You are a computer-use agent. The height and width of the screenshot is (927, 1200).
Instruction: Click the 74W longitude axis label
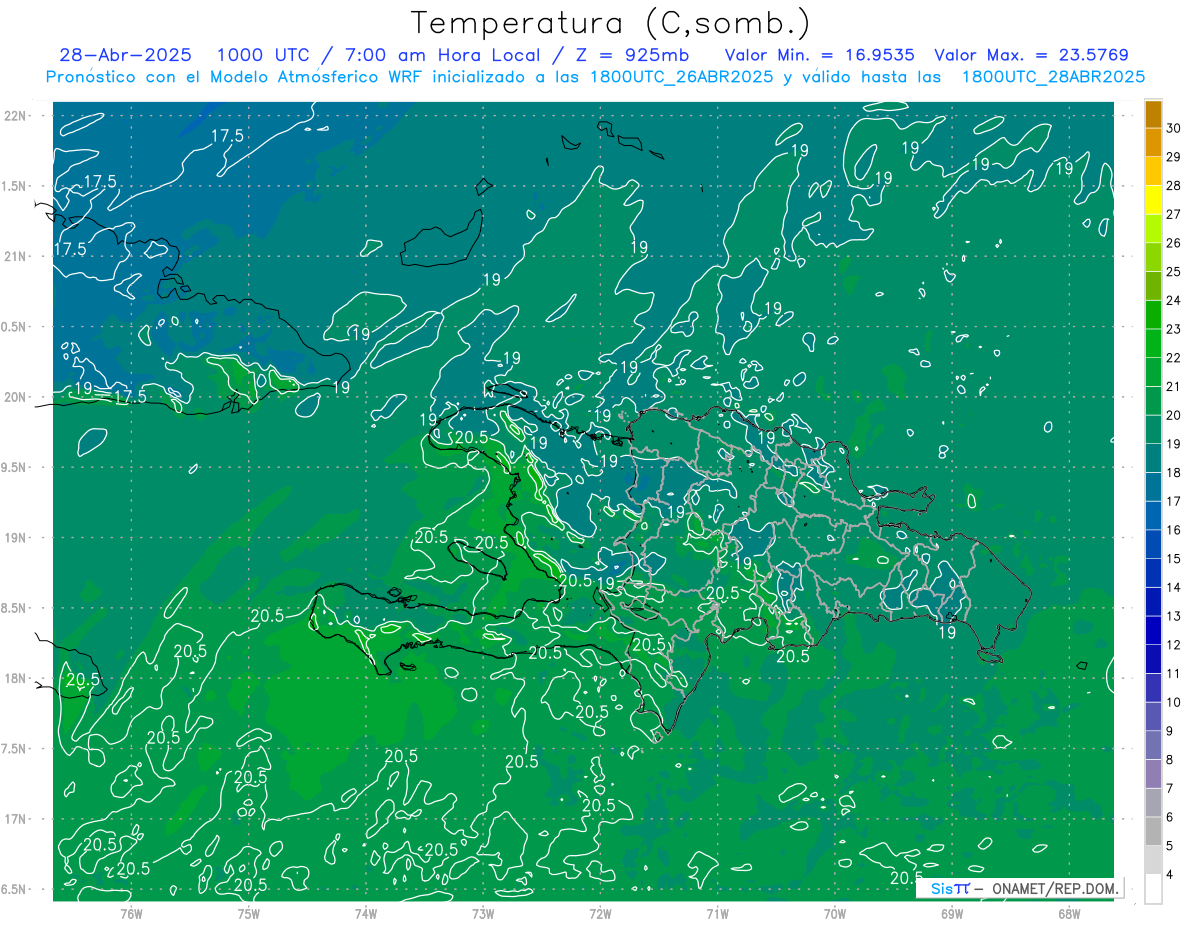coord(365,914)
